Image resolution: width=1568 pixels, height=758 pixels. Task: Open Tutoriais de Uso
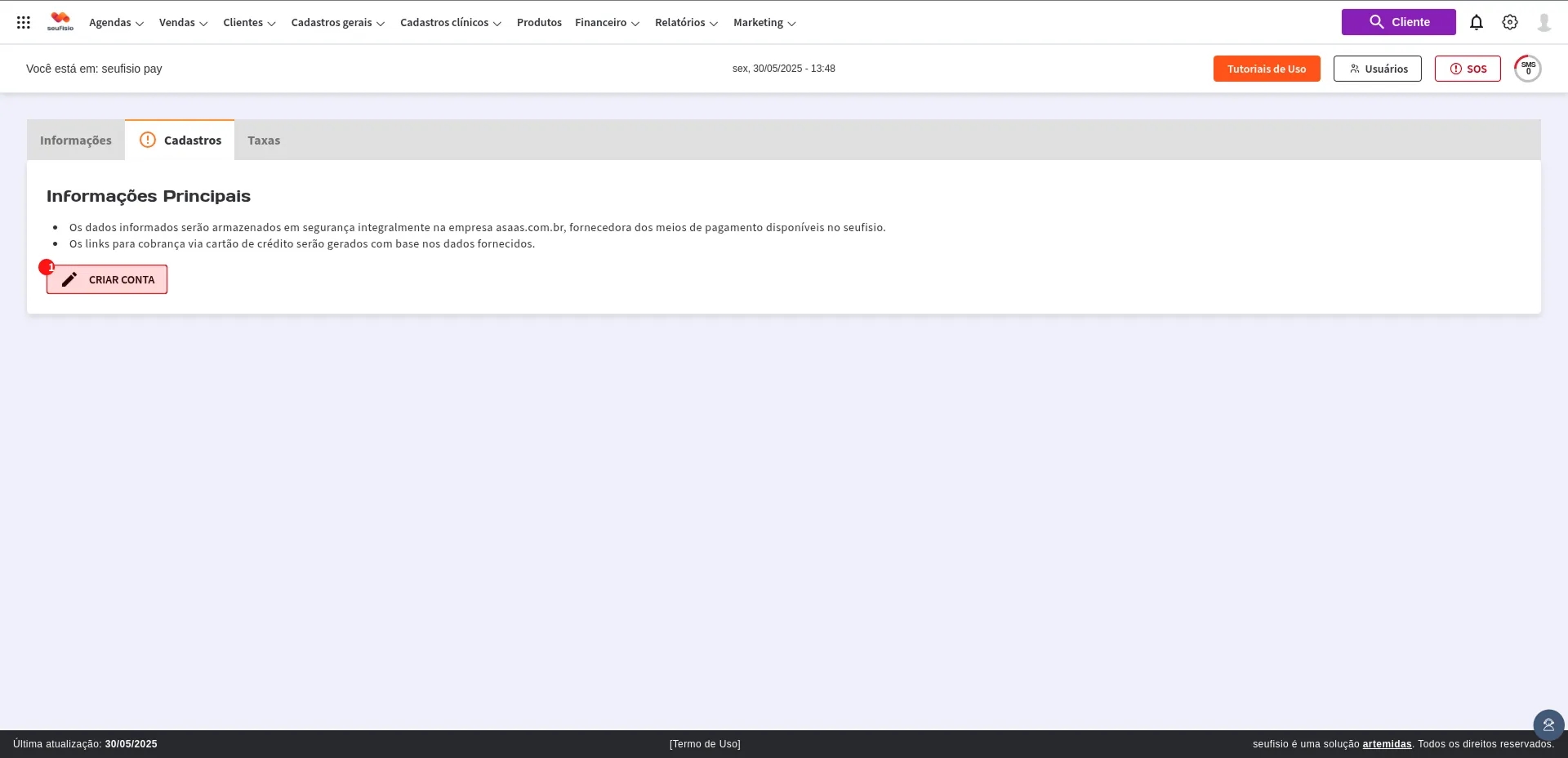click(1266, 69)
